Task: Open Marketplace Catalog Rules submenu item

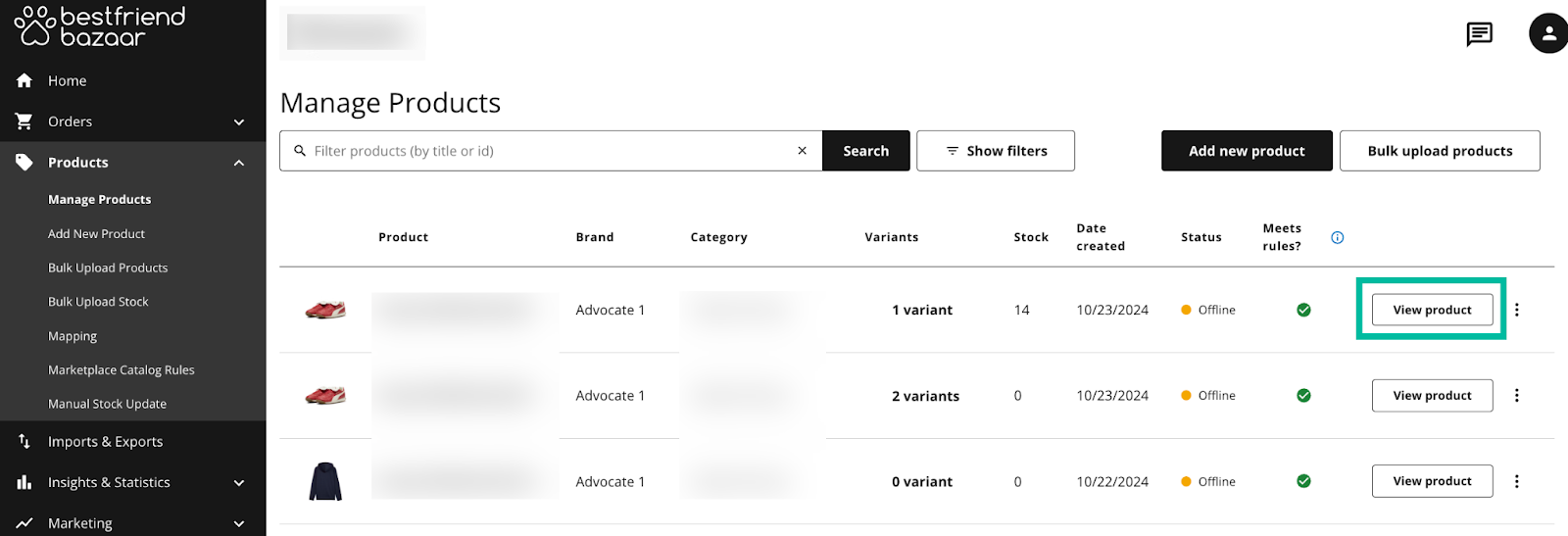Action: click(x=122, y=370)
